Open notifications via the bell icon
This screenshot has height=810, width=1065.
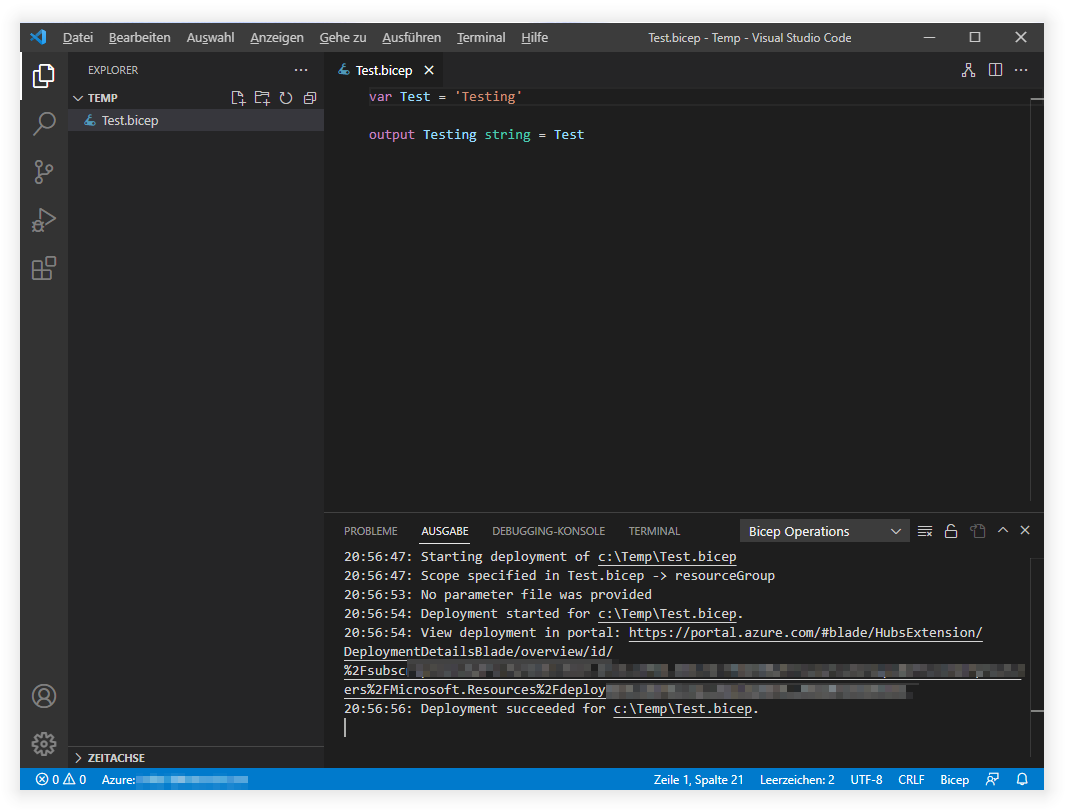tap(1021, 779)
